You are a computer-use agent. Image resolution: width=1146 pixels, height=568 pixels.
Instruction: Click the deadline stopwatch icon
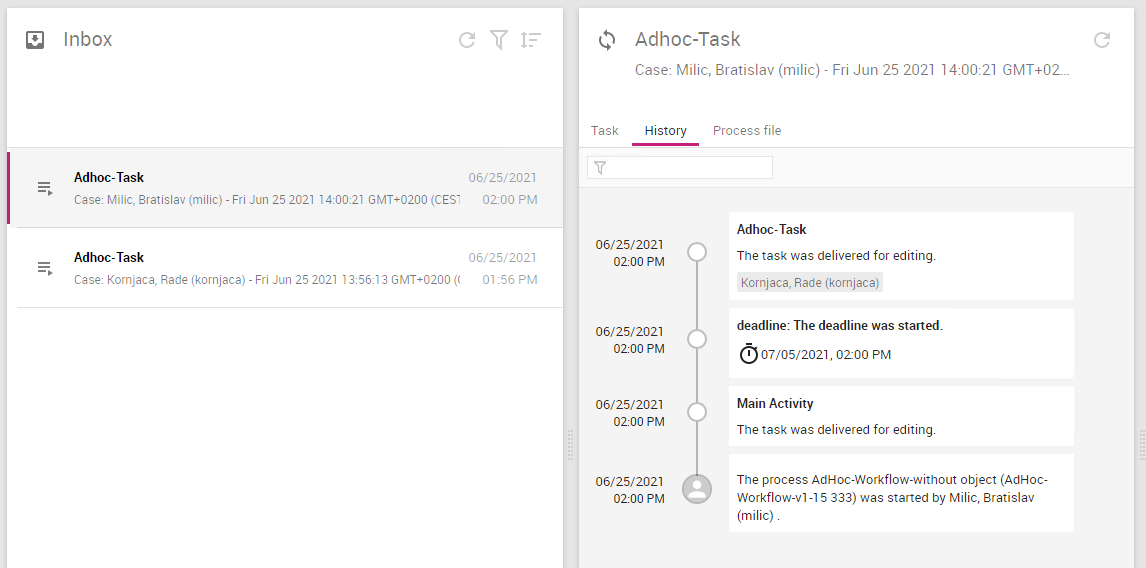pyautogui.click(x=749, y=354)
